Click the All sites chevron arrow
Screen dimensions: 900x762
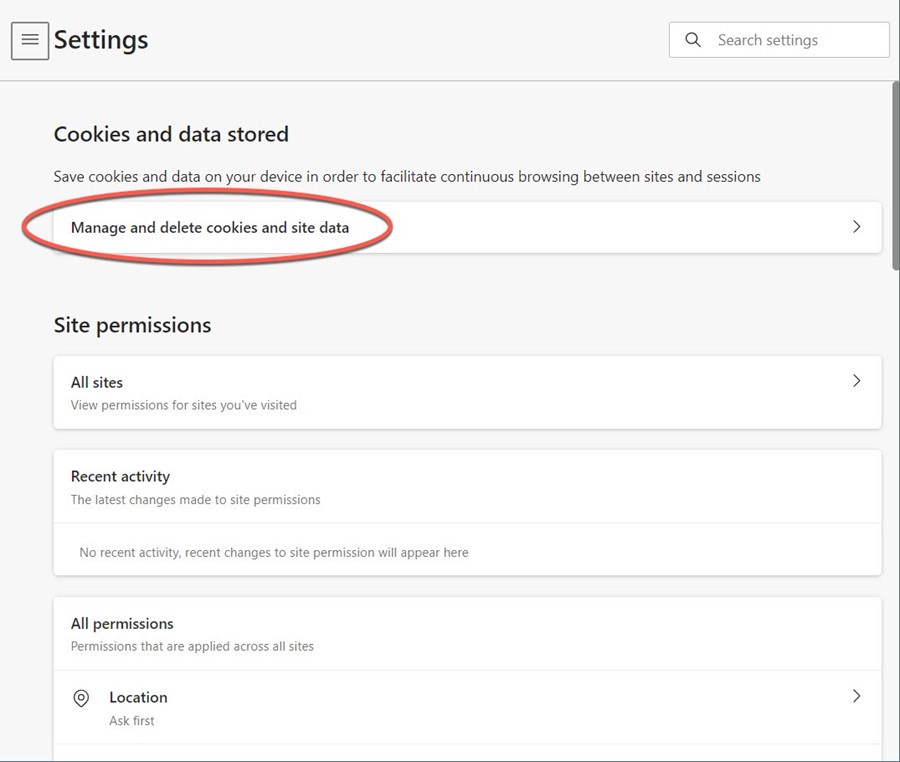click(x=856, y=380)
